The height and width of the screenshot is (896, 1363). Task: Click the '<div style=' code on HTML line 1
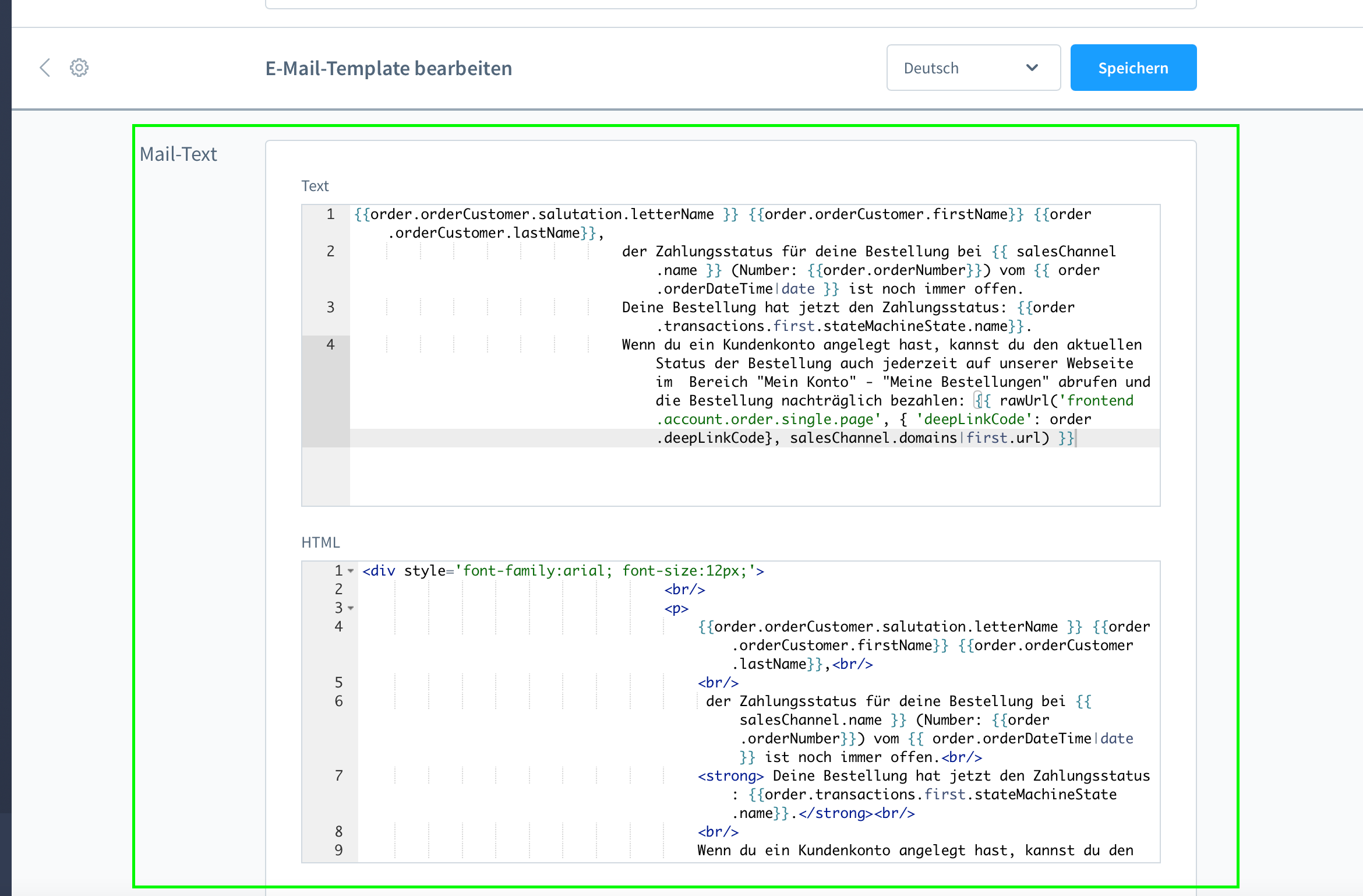coord(408,571)
